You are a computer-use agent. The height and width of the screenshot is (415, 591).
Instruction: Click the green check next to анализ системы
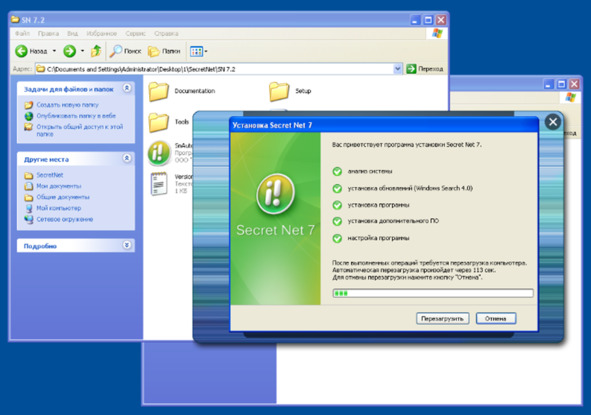(337, 172)
